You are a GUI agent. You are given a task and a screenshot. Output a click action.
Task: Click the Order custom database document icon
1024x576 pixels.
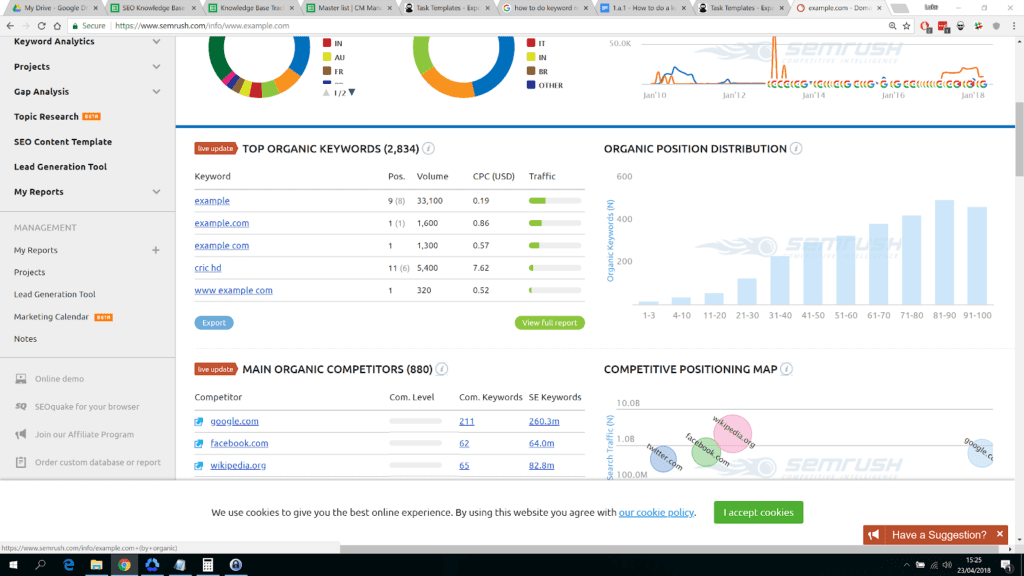21,462
